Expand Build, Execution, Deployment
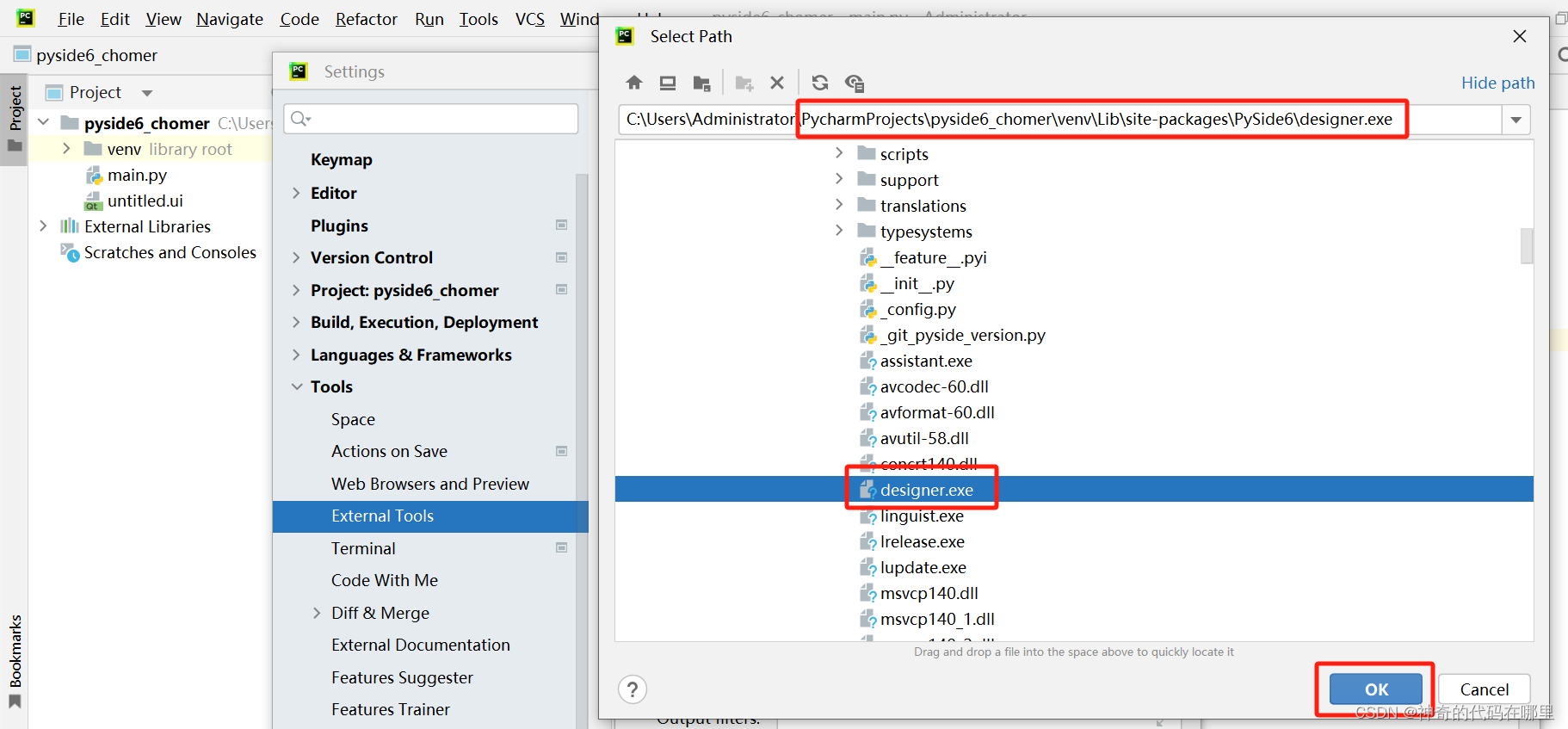Image resolution: width=1568 pixels, height=729 pixels. 296,322
